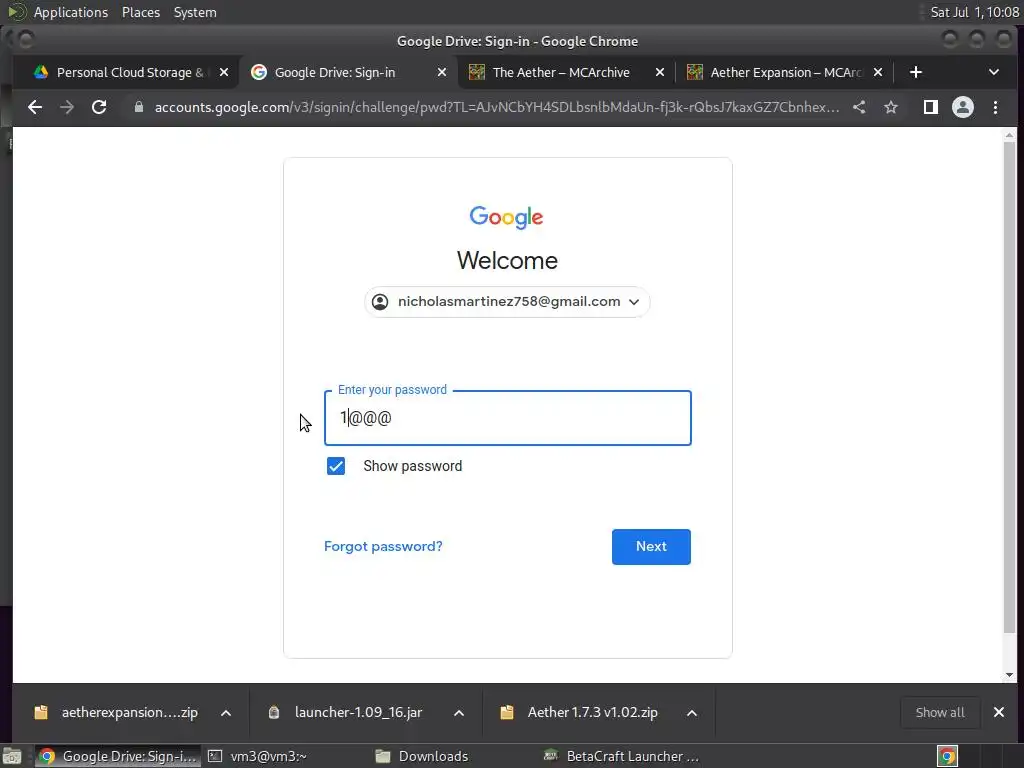Screen dimensions: 1024x768
Task: Expand options for Aether 1.7.3 v1.02.zip download
Action: (x=692, y=713)
